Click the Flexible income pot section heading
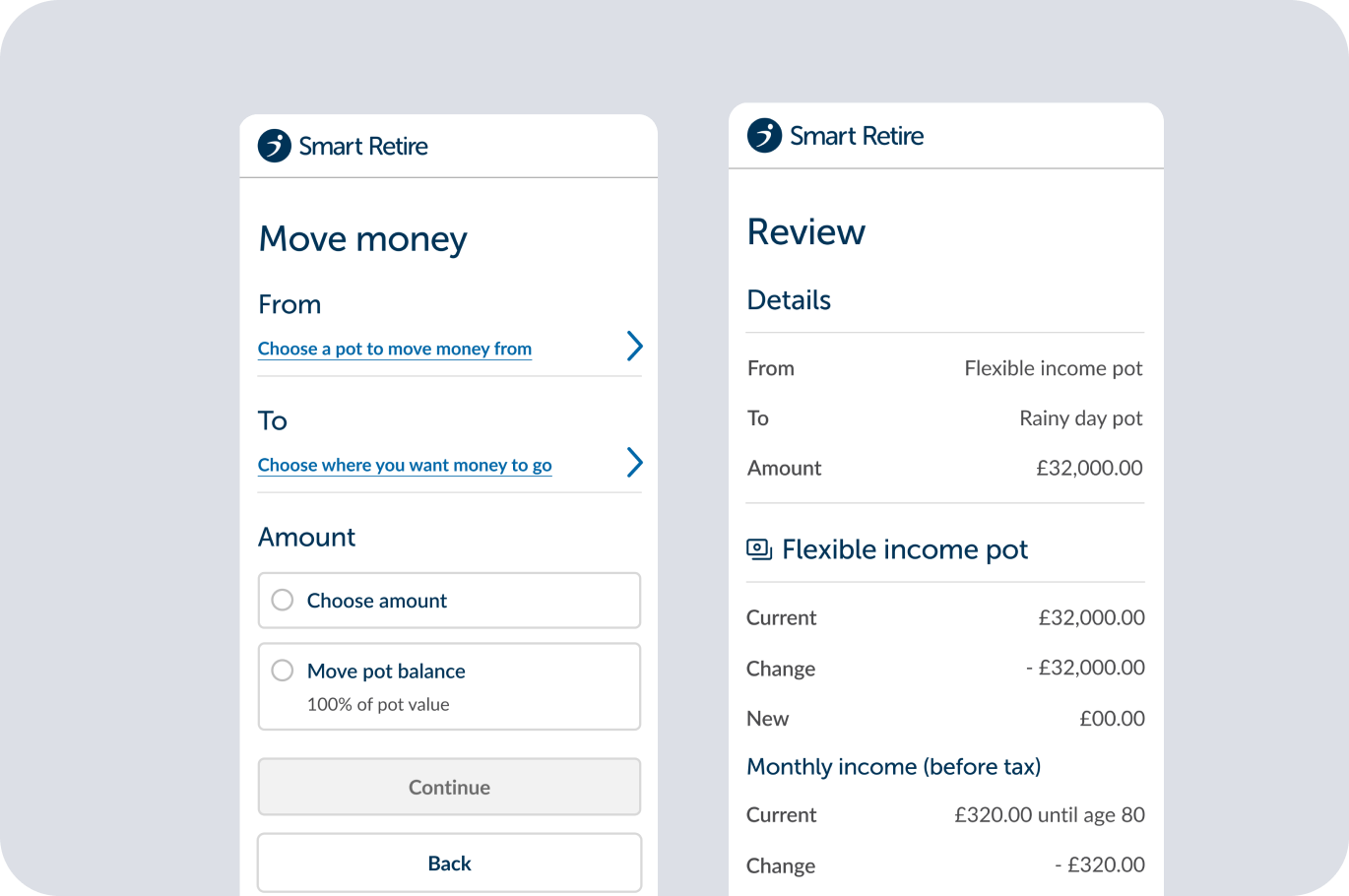 pos(904,549)
